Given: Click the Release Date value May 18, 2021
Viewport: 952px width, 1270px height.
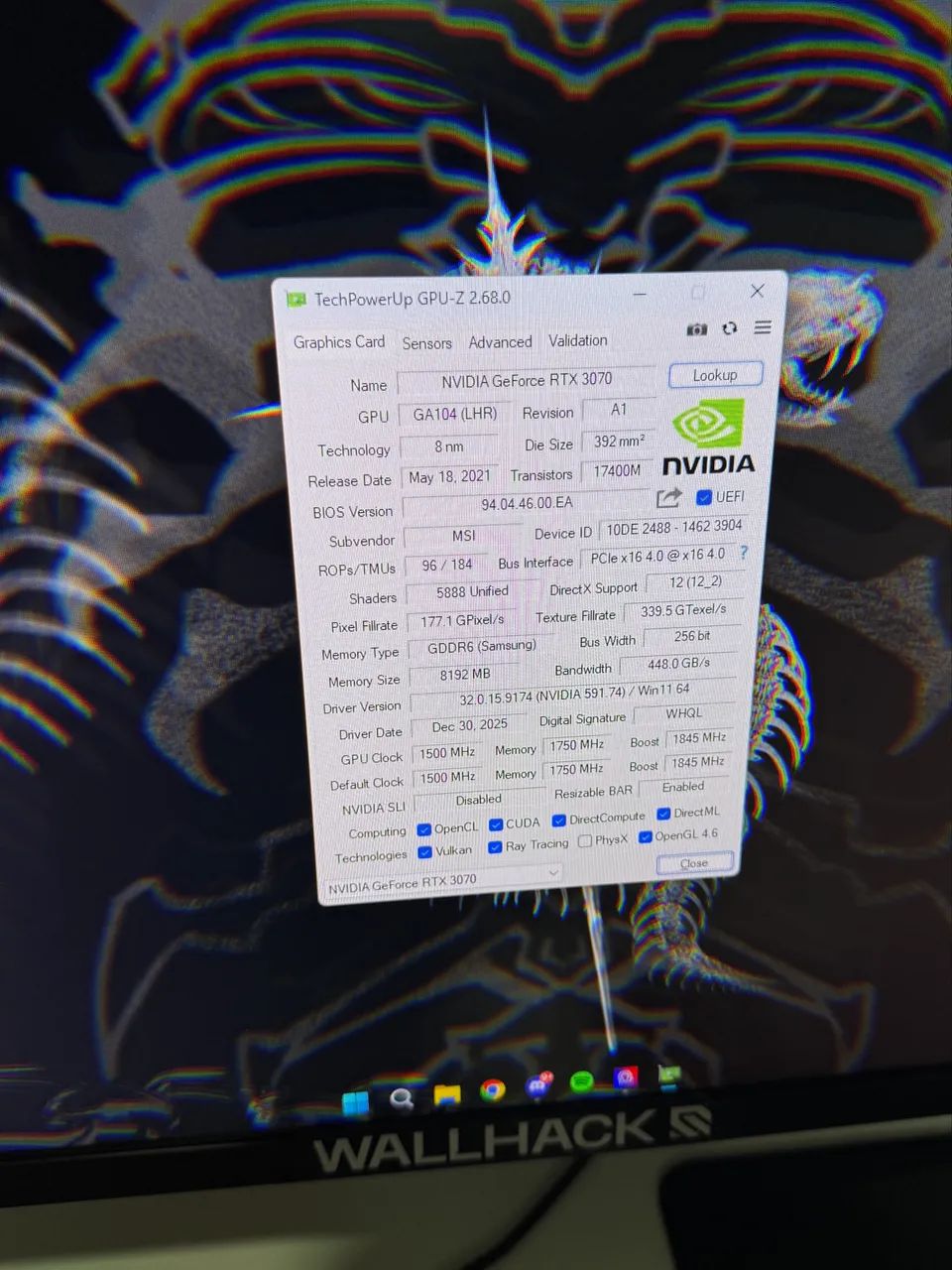Looking at the screenshot, I should (449, 477).
